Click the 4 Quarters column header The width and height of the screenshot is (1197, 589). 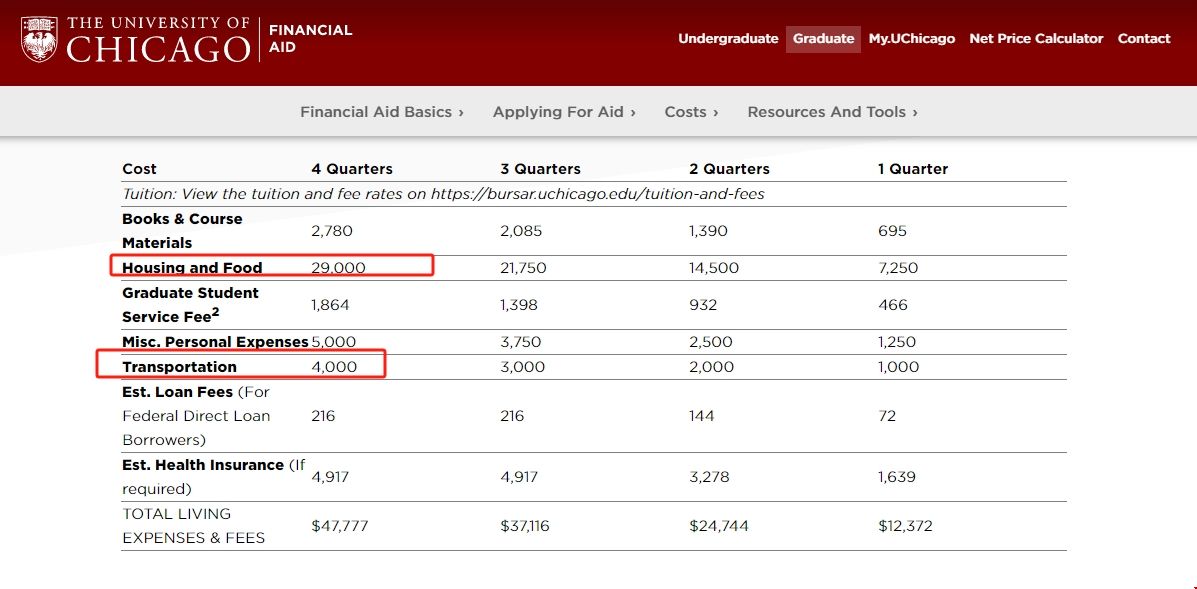point(352,169)
